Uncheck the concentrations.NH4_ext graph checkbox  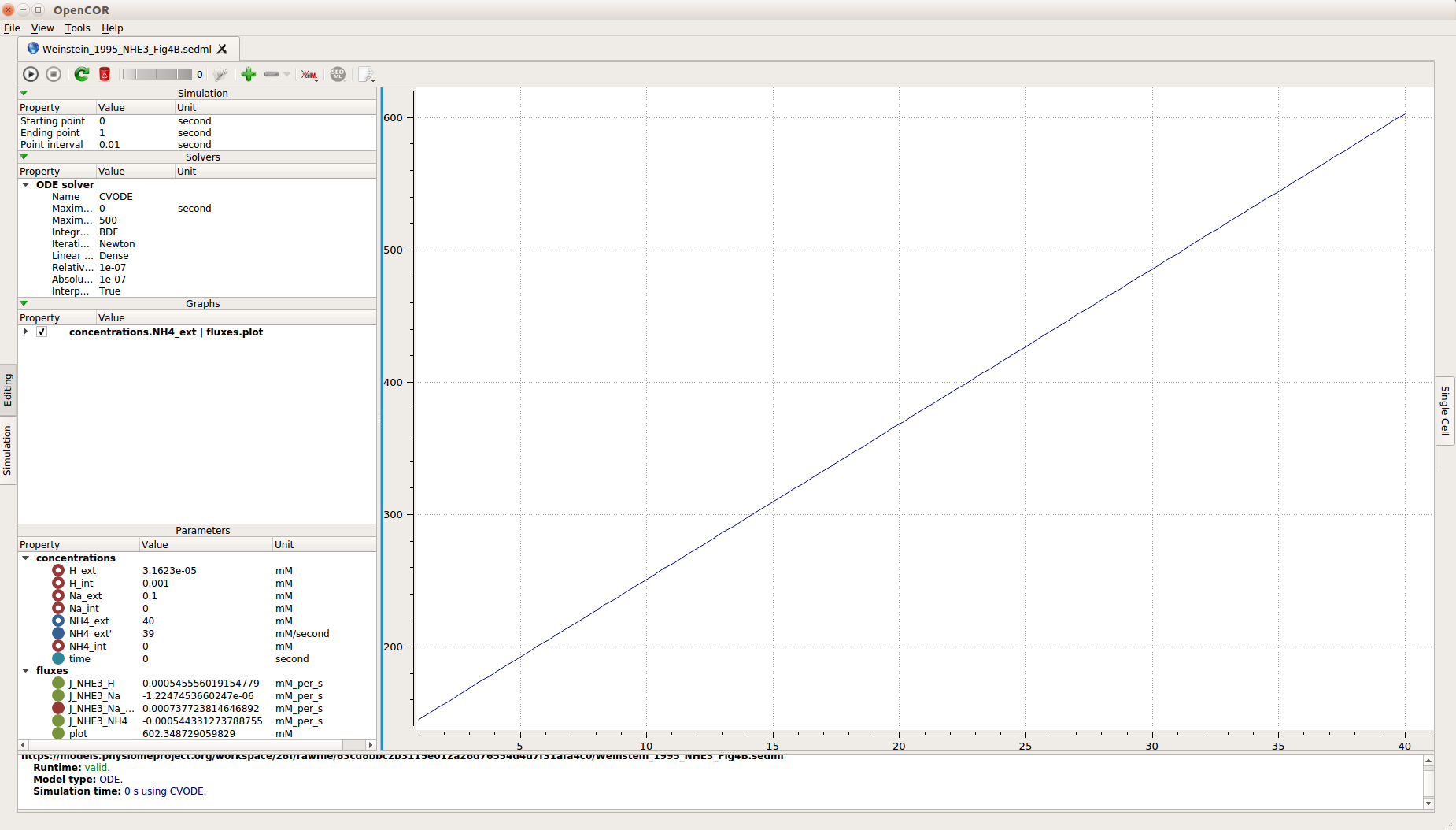pos(42,332)
